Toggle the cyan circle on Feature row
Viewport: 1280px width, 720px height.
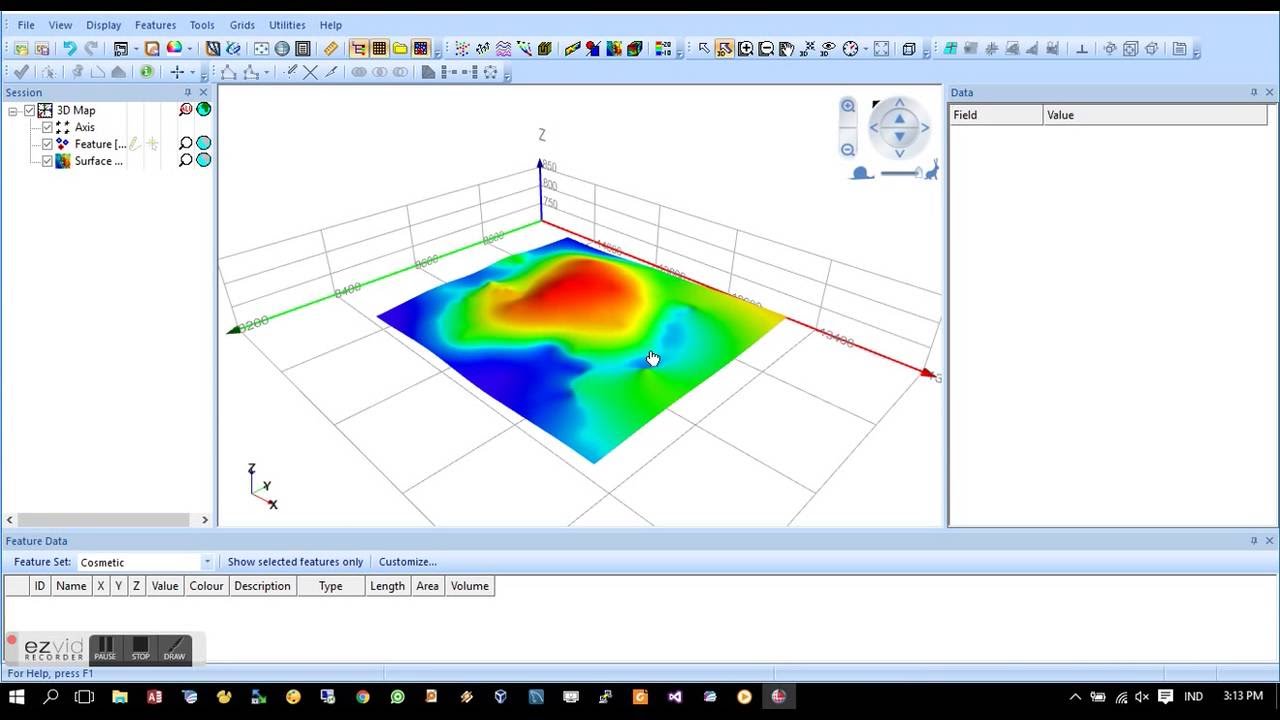[x=204, y=144]
